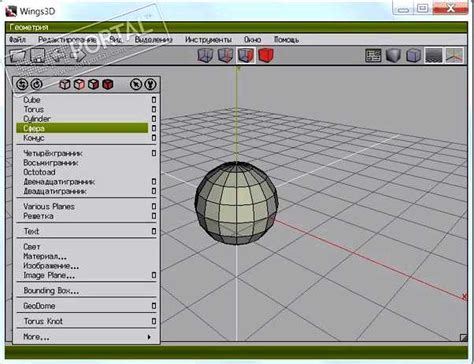
Task: Expand the More... submenu arrow
Action: (x=149, y=337)
